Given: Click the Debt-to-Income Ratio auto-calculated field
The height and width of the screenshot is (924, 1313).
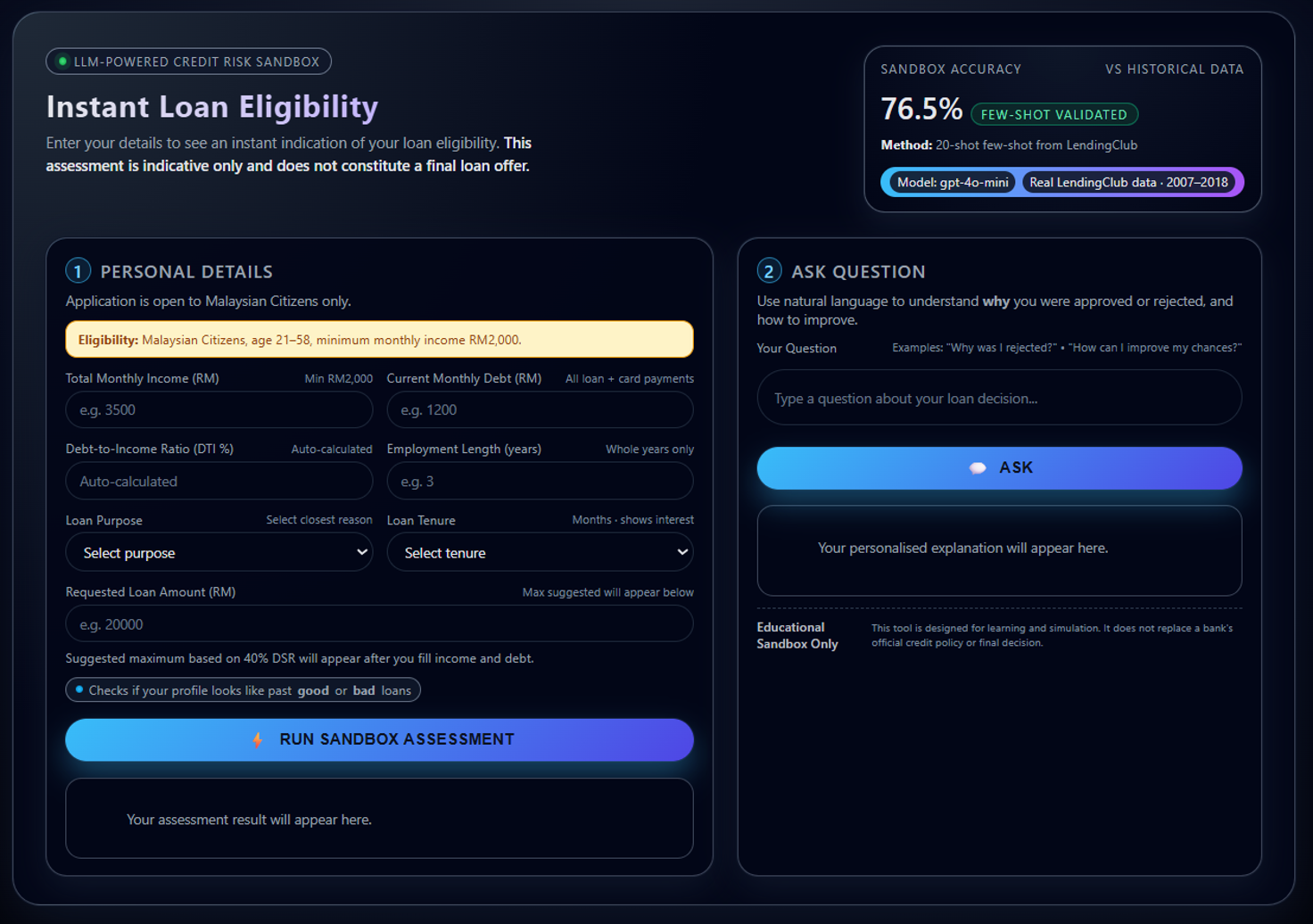Looking at the screenshot, I should pos(219,482).
